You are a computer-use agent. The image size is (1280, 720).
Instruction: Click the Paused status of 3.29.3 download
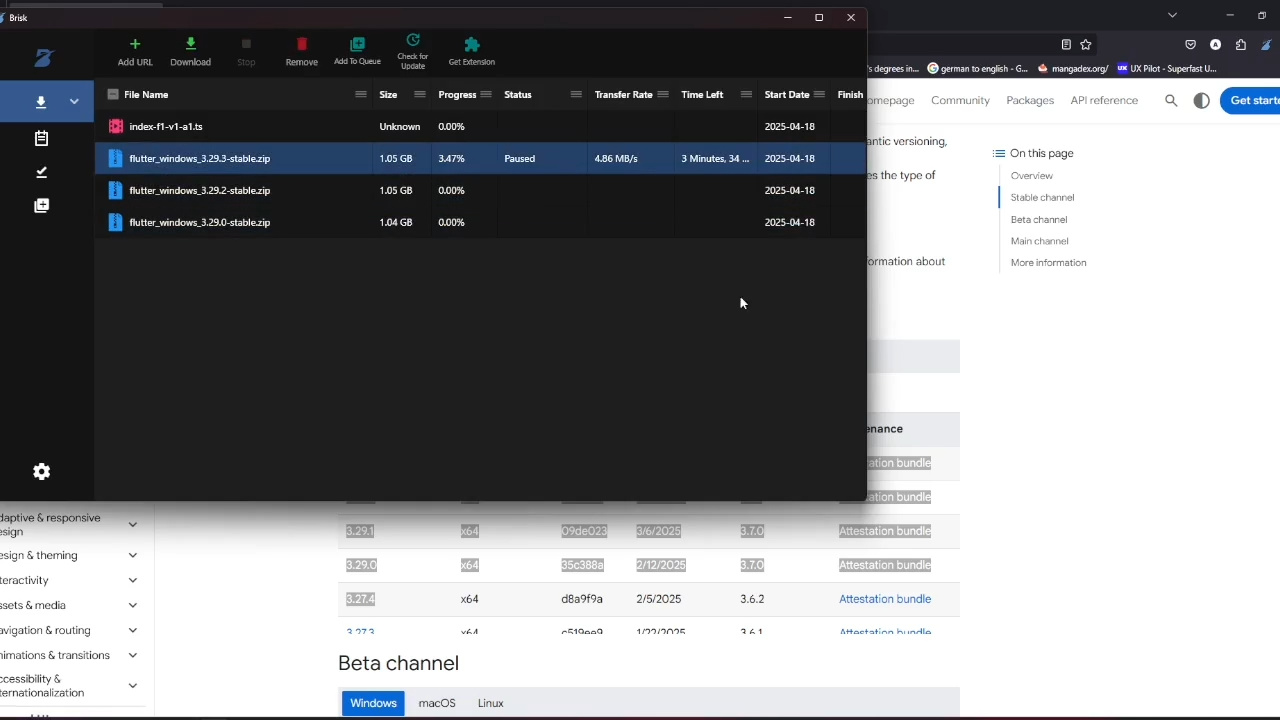(x=519, y=158)
